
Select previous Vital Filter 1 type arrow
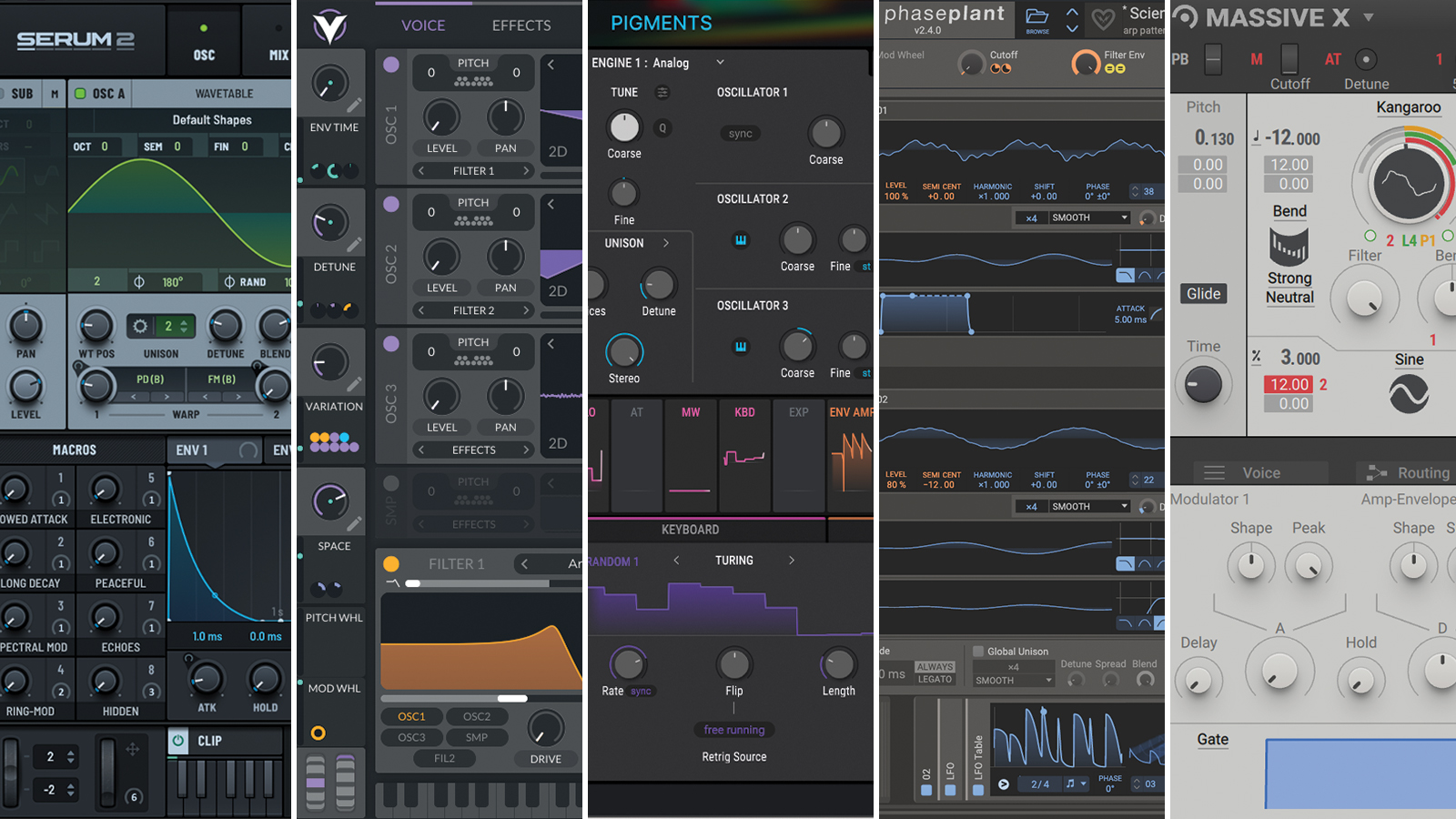[524, 564]
